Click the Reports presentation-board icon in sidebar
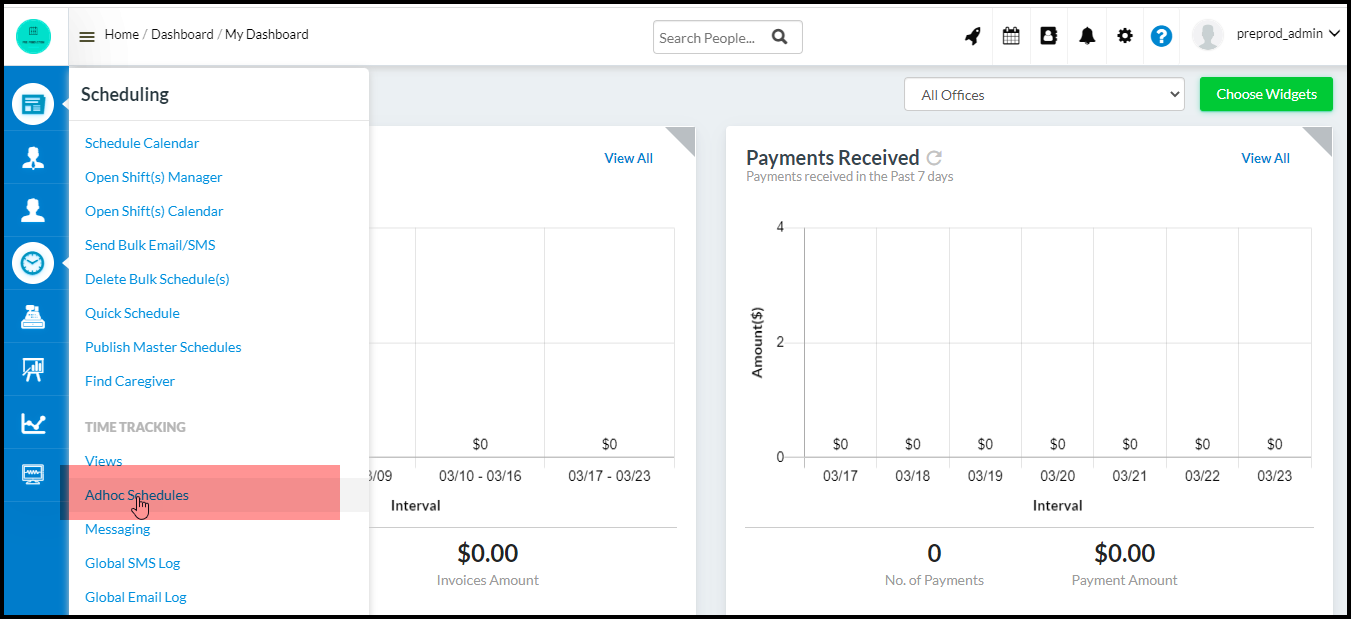Viewport: 1351px width, 619px height. pos(34,368)
